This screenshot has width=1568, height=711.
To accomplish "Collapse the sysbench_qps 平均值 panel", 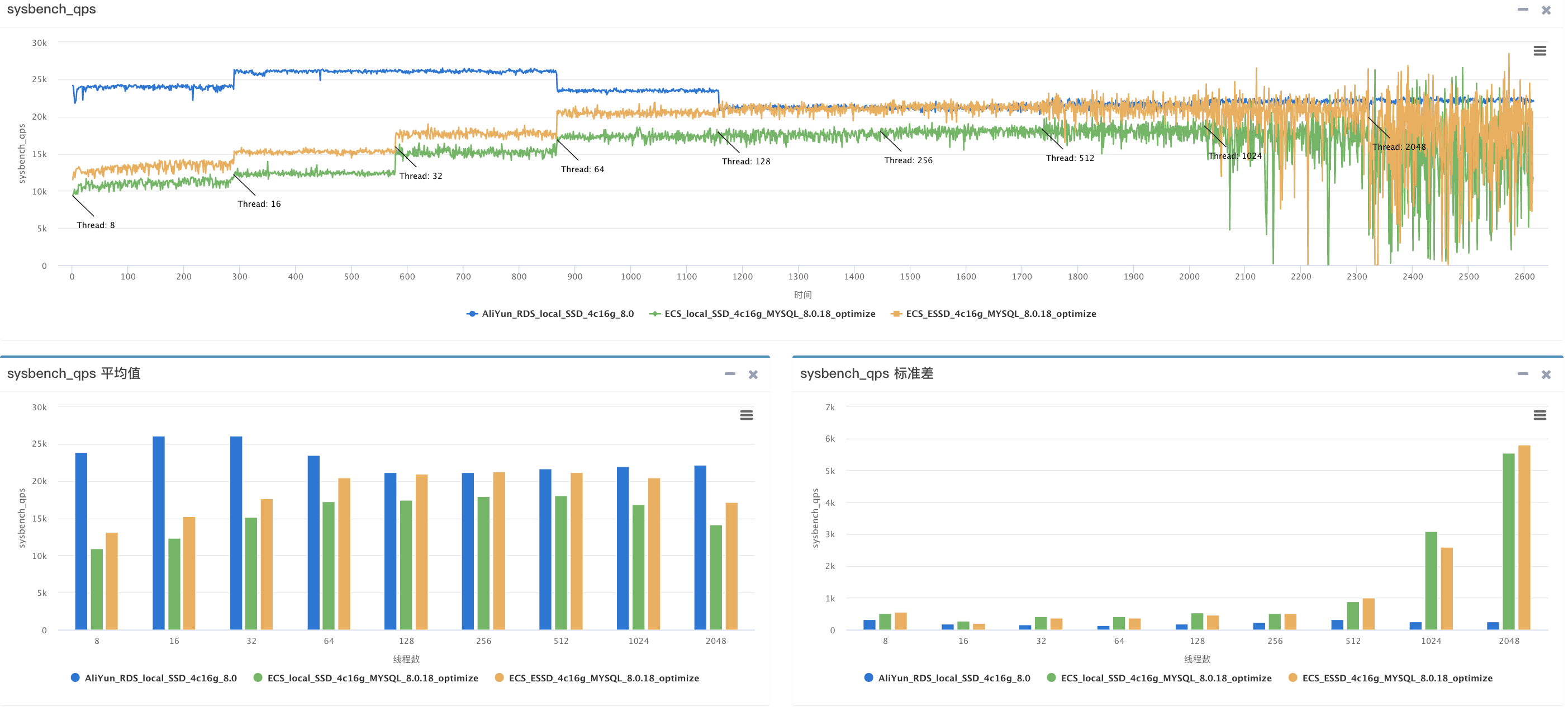I will 729,374.
